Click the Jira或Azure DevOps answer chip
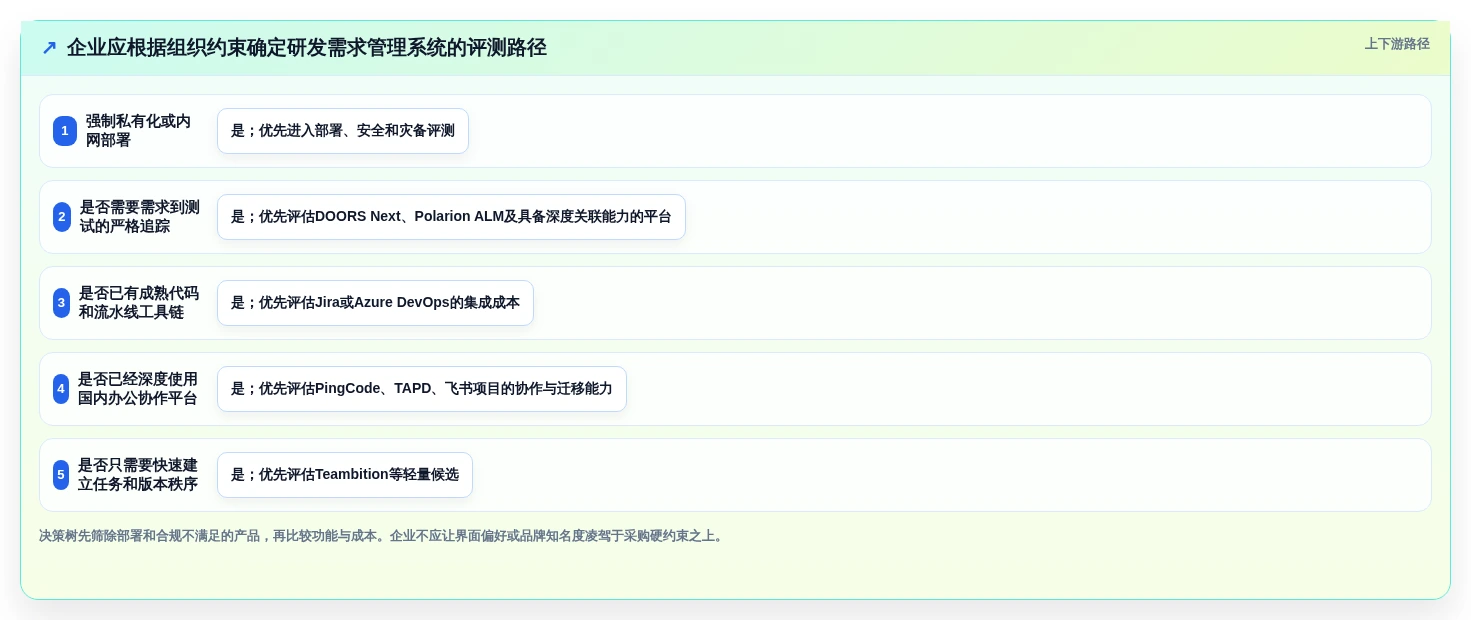The width and height of the screenshot is (1471, 620). [x=375, y=303]
